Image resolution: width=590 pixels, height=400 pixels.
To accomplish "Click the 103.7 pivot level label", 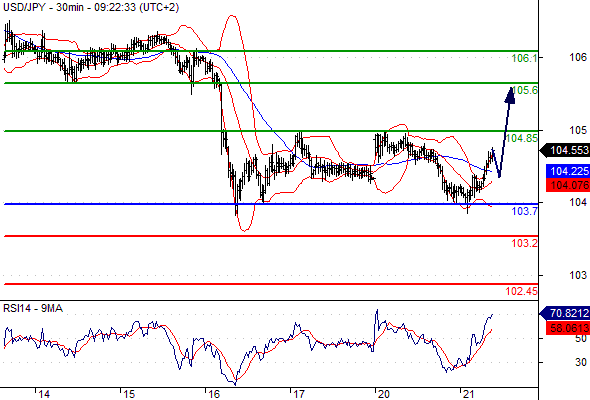I will 525,211.
